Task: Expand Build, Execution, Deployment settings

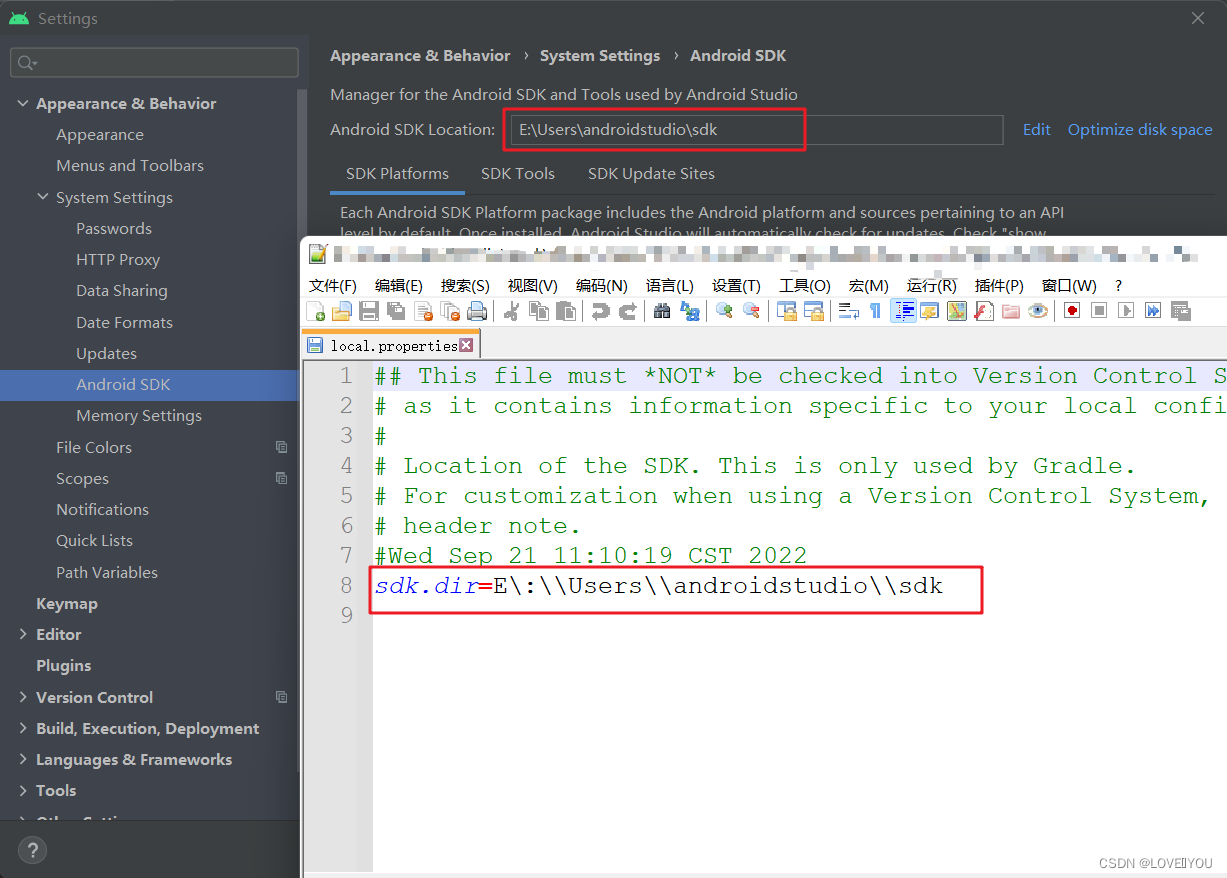Action: (23, 728)
